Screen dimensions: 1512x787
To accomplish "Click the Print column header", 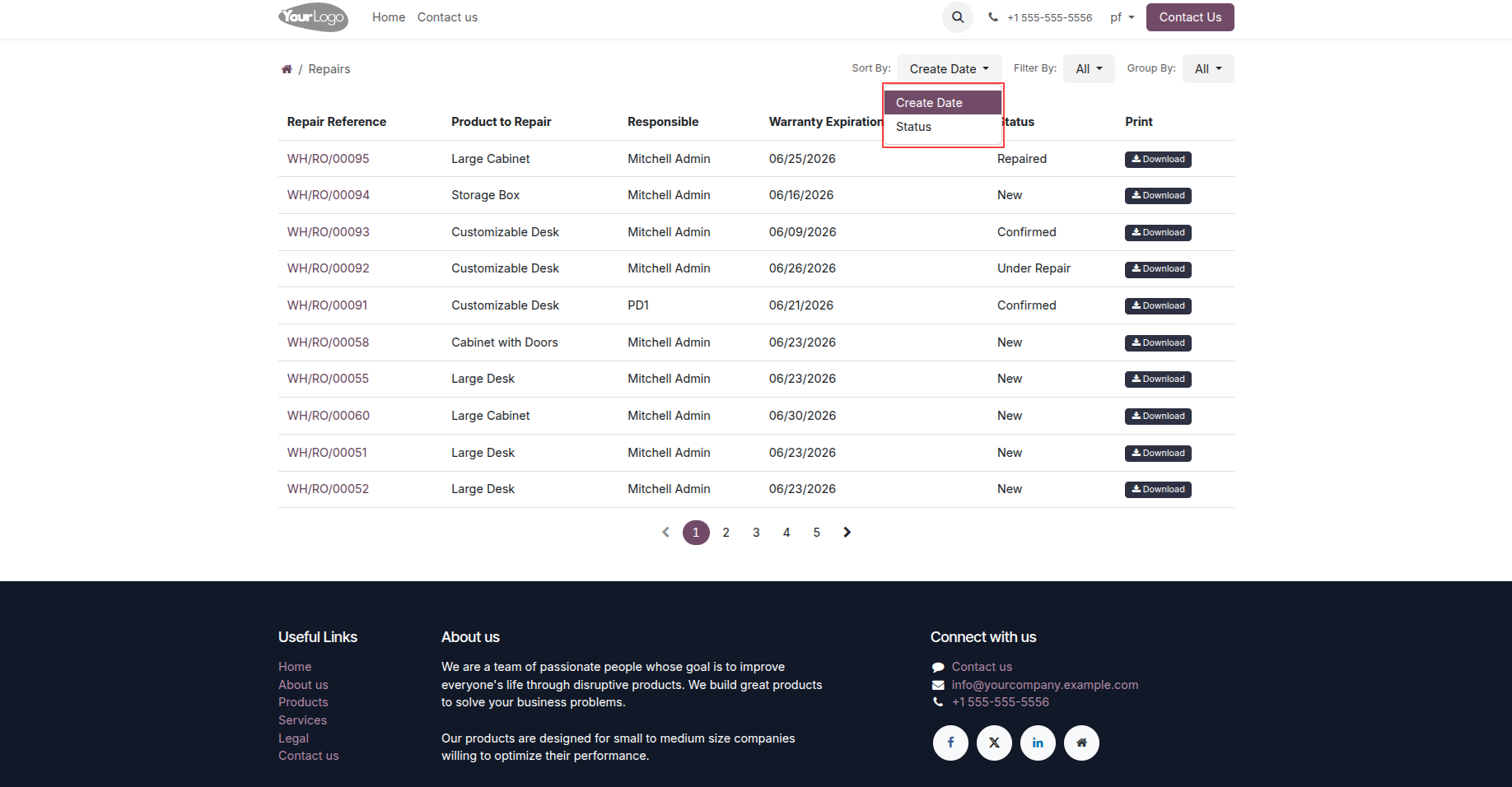I will pos(1139,122).
